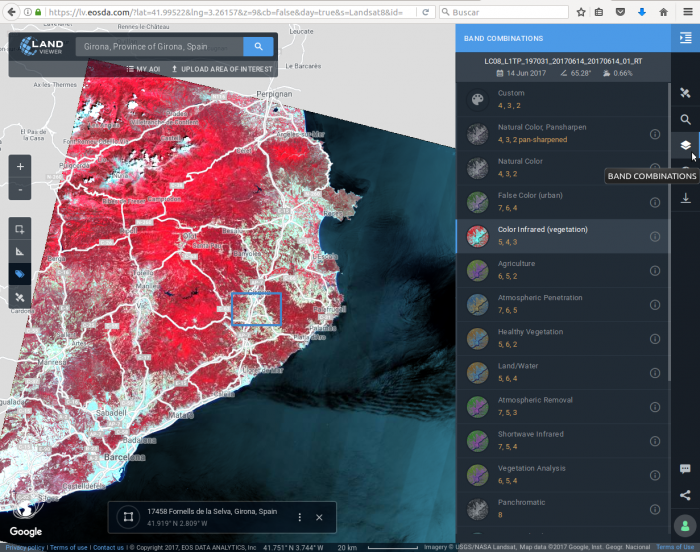Choose the Atmospheric Removal combination
Image resolution: width=700 pixels, height=552 pixels.
tap(563, 406)
